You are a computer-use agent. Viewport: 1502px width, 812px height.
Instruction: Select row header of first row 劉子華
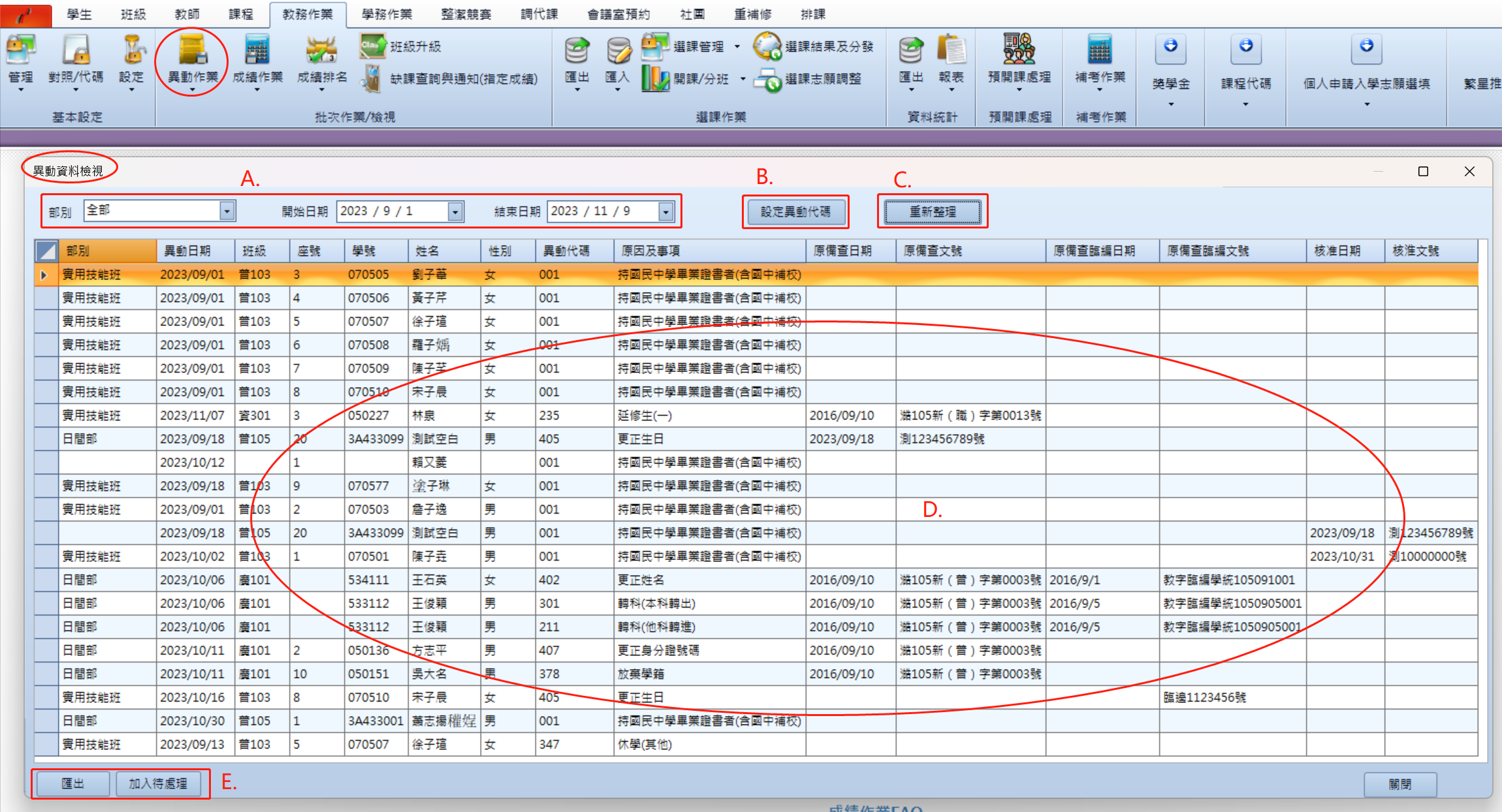pyautogui.click(x=46, y=275)
